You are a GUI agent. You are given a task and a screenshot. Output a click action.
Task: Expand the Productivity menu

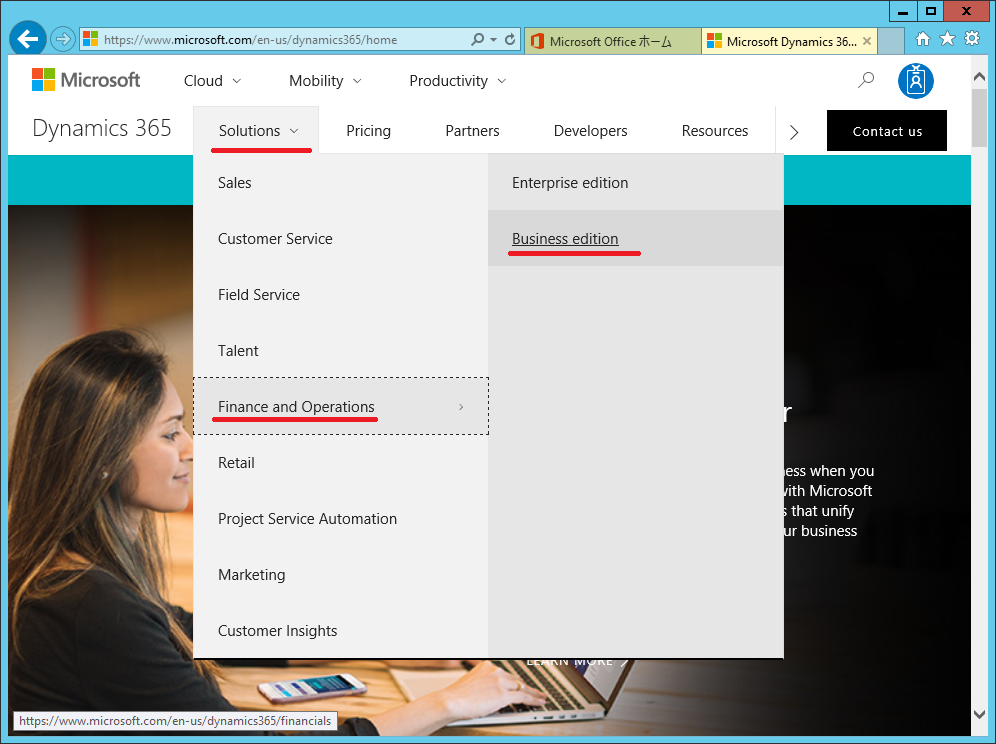coord(457,81)
